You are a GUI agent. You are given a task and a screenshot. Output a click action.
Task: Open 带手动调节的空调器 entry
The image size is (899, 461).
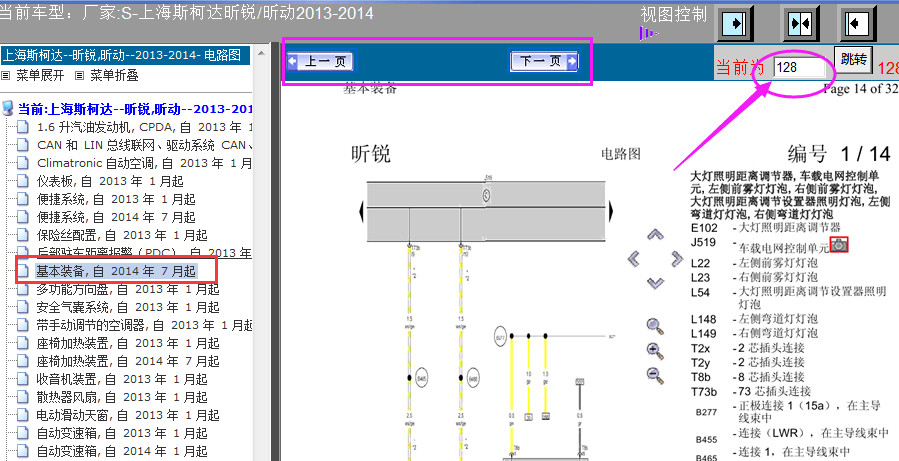(144, 325)
